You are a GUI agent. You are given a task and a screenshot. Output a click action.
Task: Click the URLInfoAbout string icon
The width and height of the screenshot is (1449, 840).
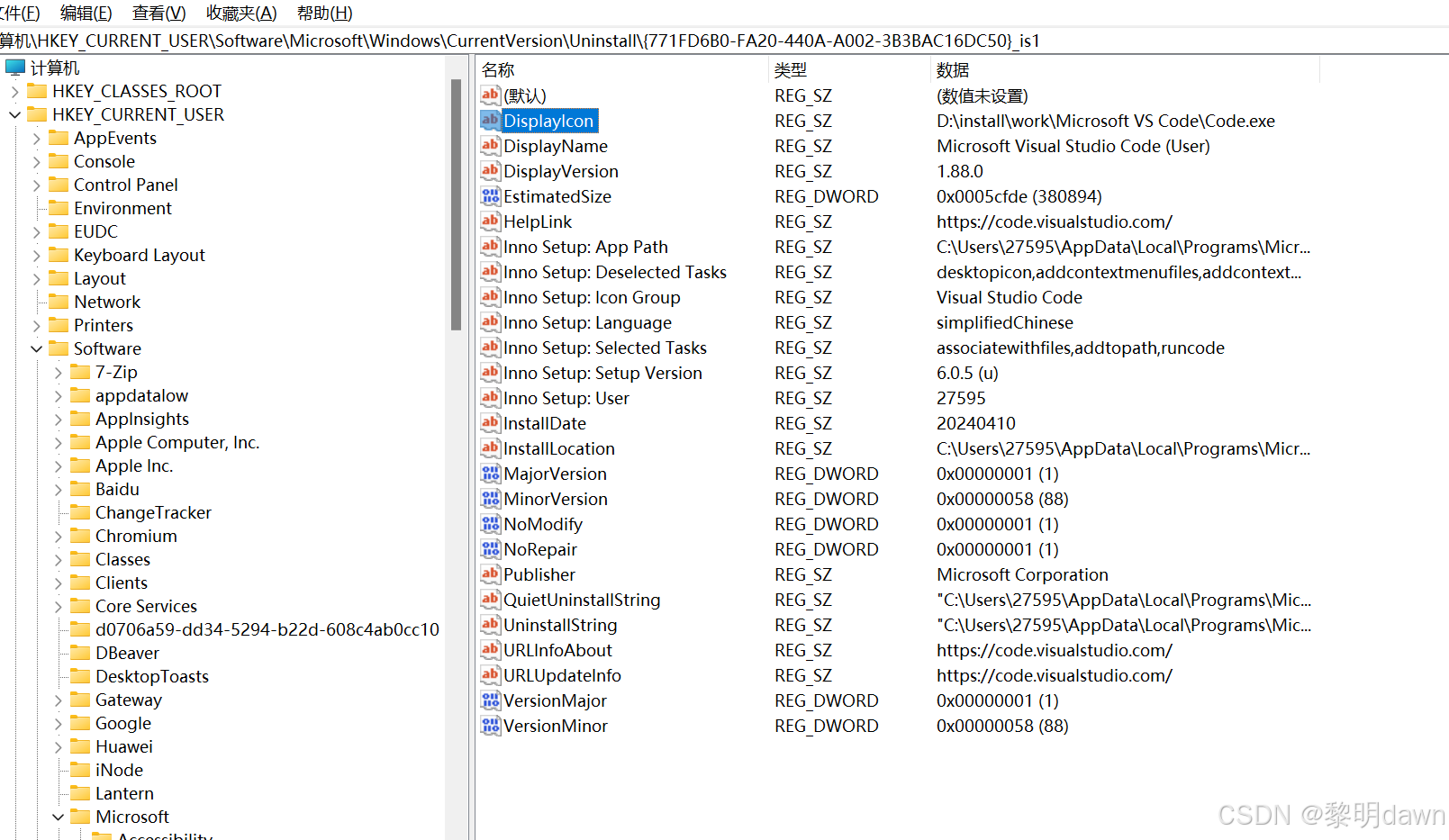click(x=491, y=650)
